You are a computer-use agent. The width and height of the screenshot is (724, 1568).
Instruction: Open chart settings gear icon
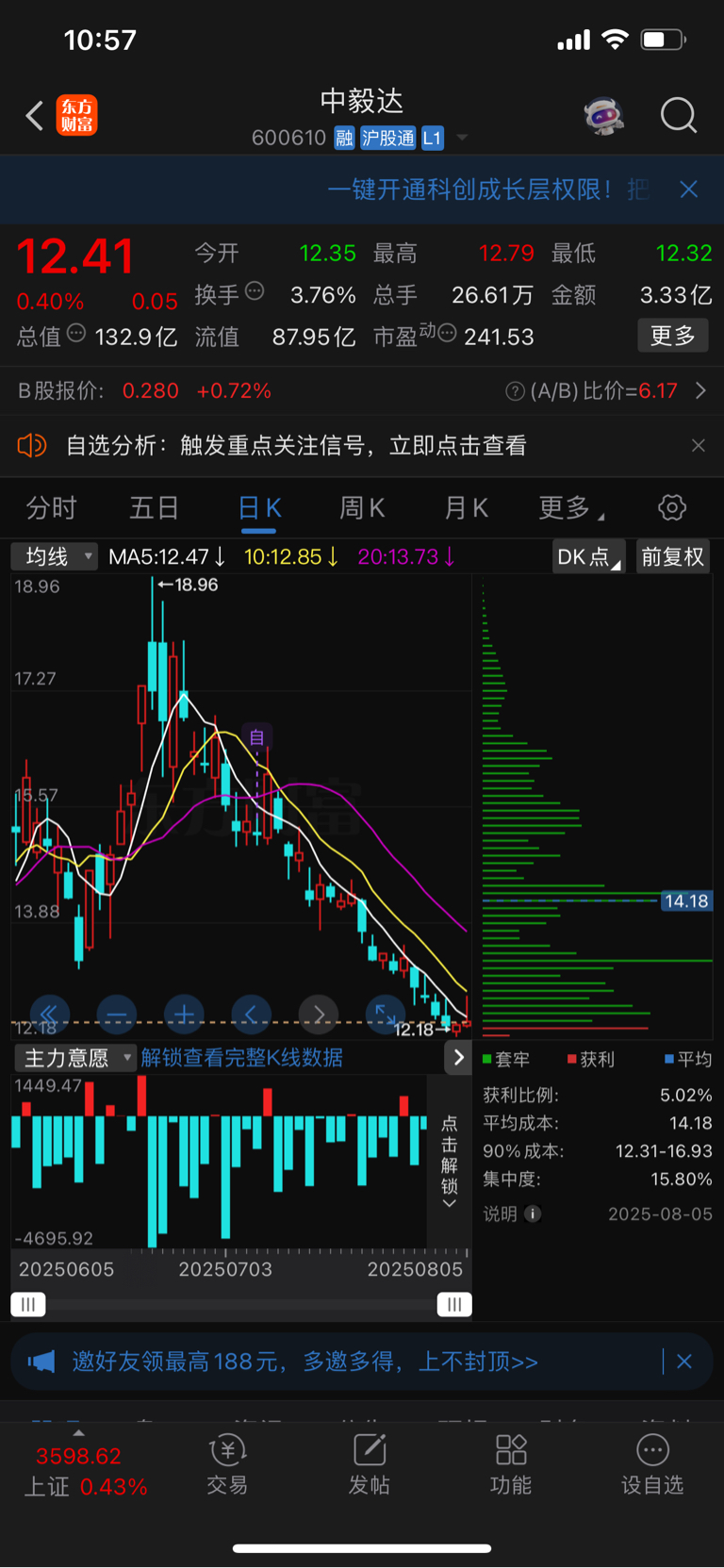point(672,508)
